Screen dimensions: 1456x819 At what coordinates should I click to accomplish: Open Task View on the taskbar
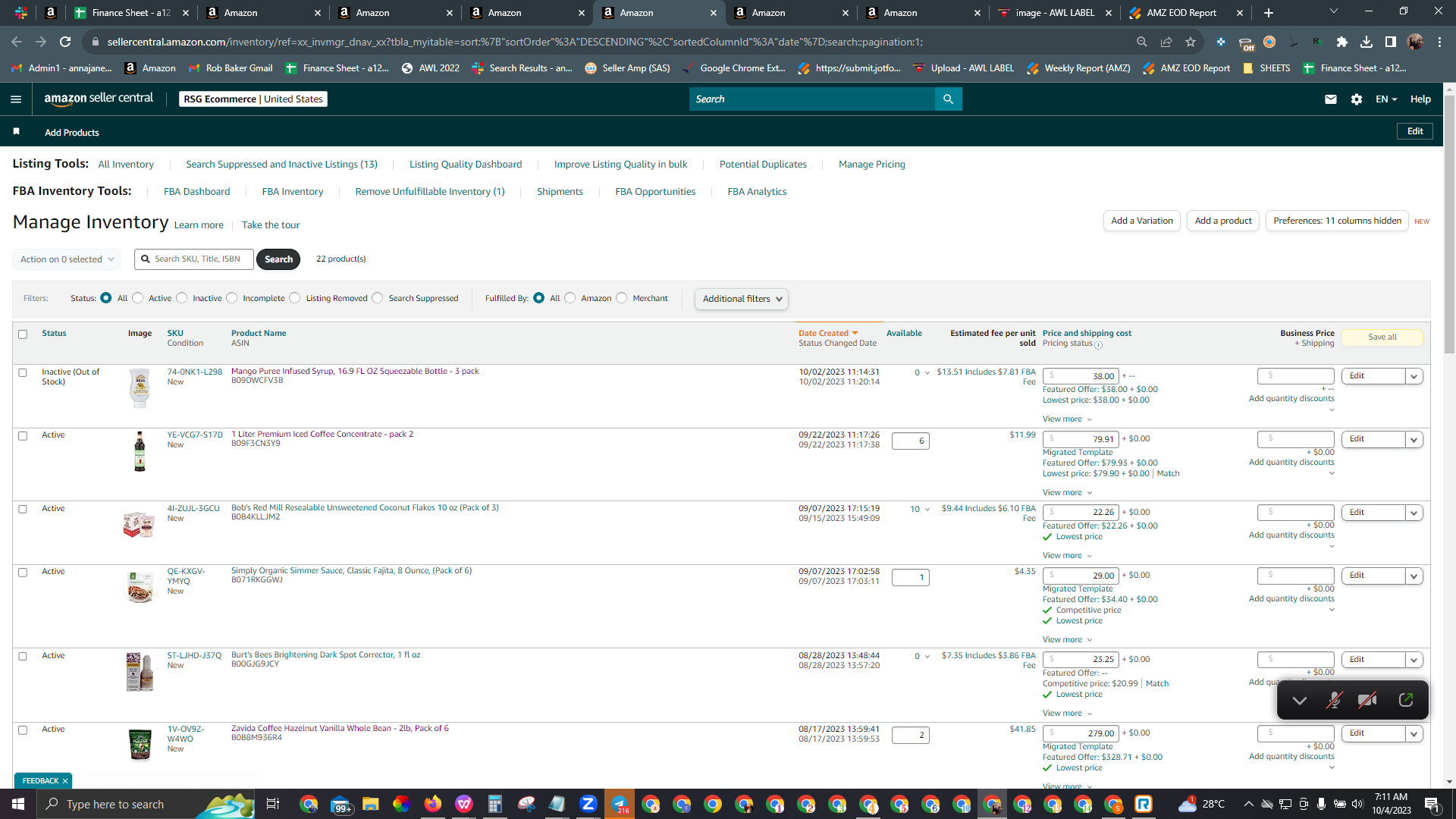pyautogui.click(x=273, y=804)
